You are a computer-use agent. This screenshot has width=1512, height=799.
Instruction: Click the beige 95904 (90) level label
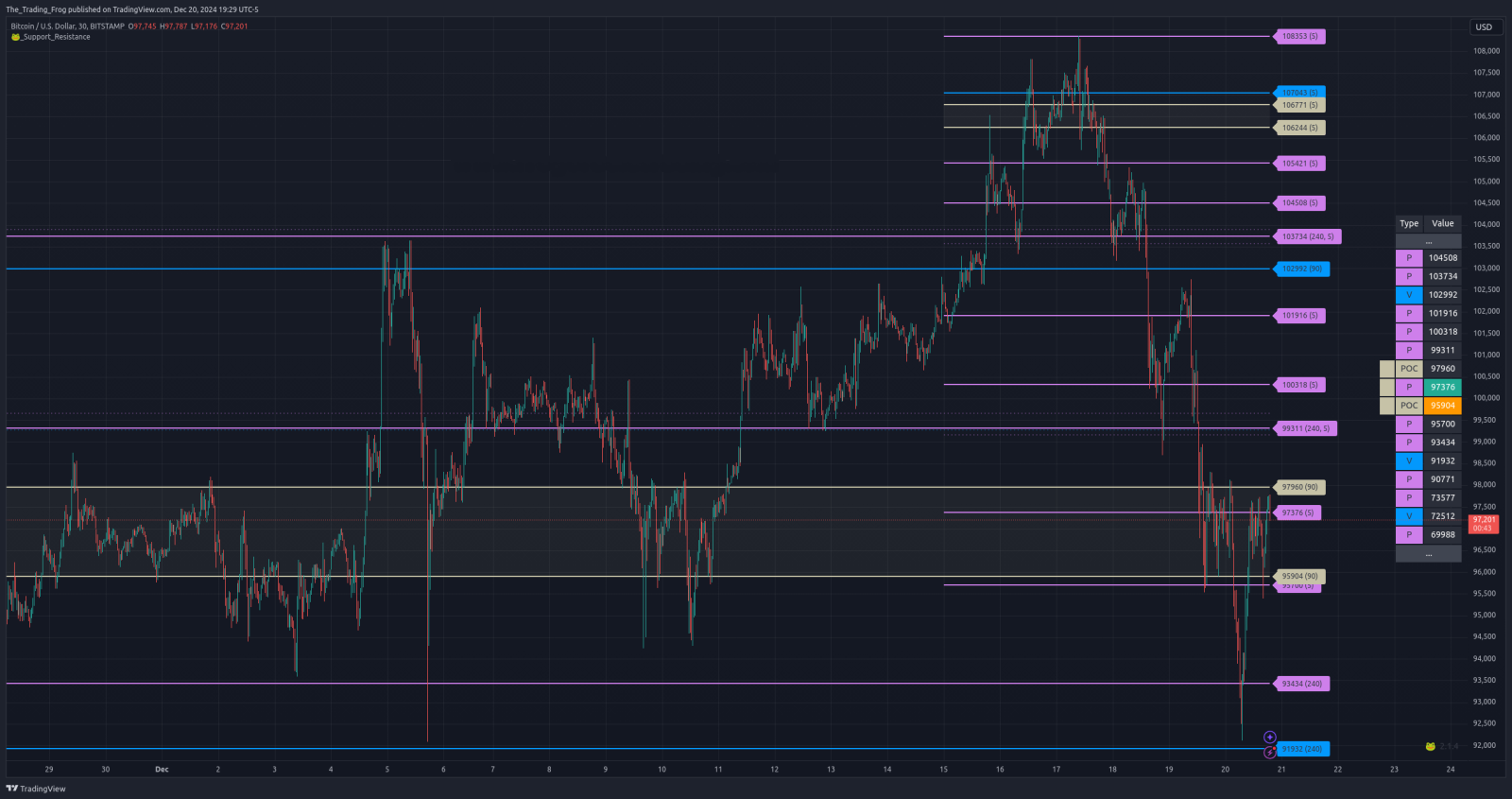click(x=1299, y=576)
